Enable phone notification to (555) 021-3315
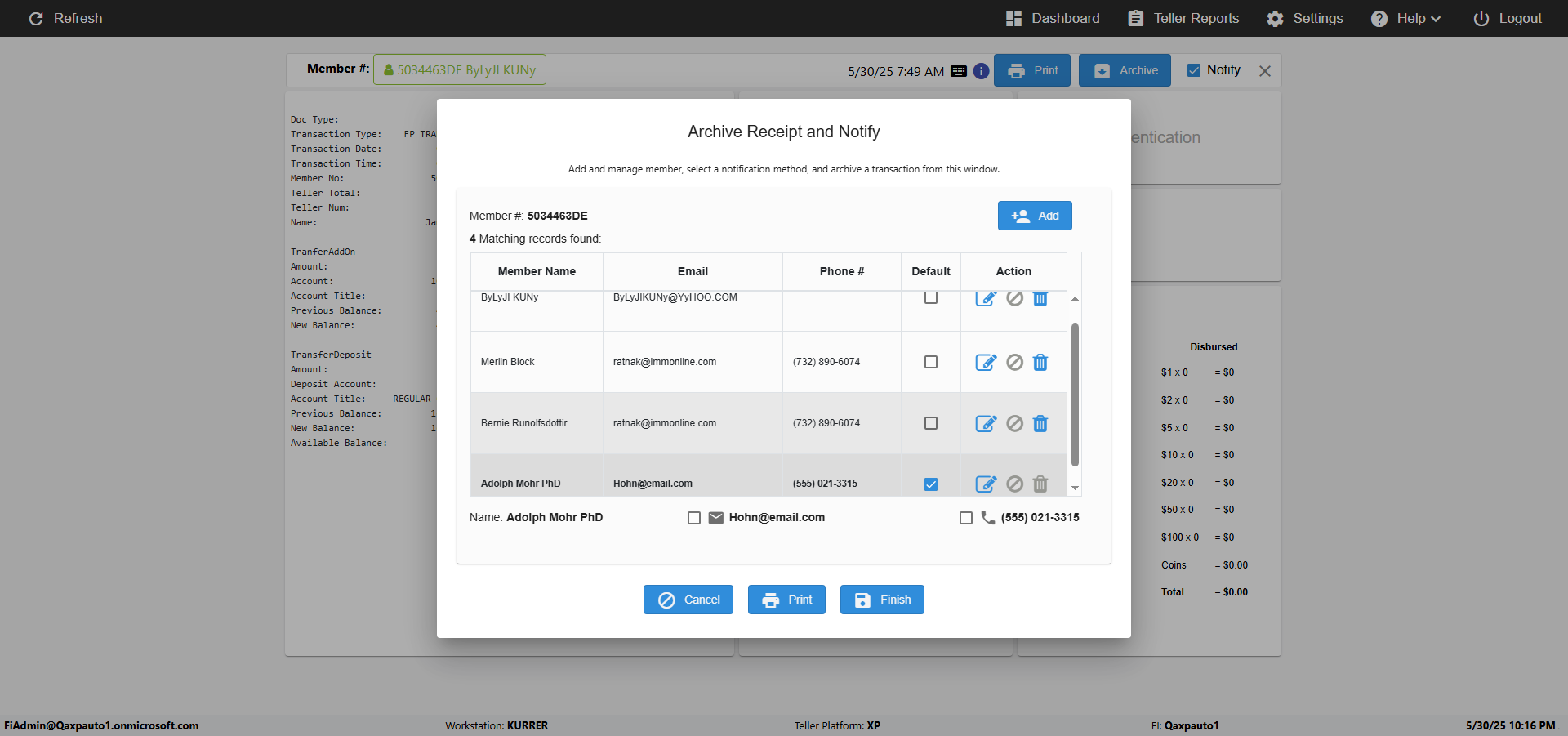This screenshot has height=736, width=1568. [x=966, y=518]
